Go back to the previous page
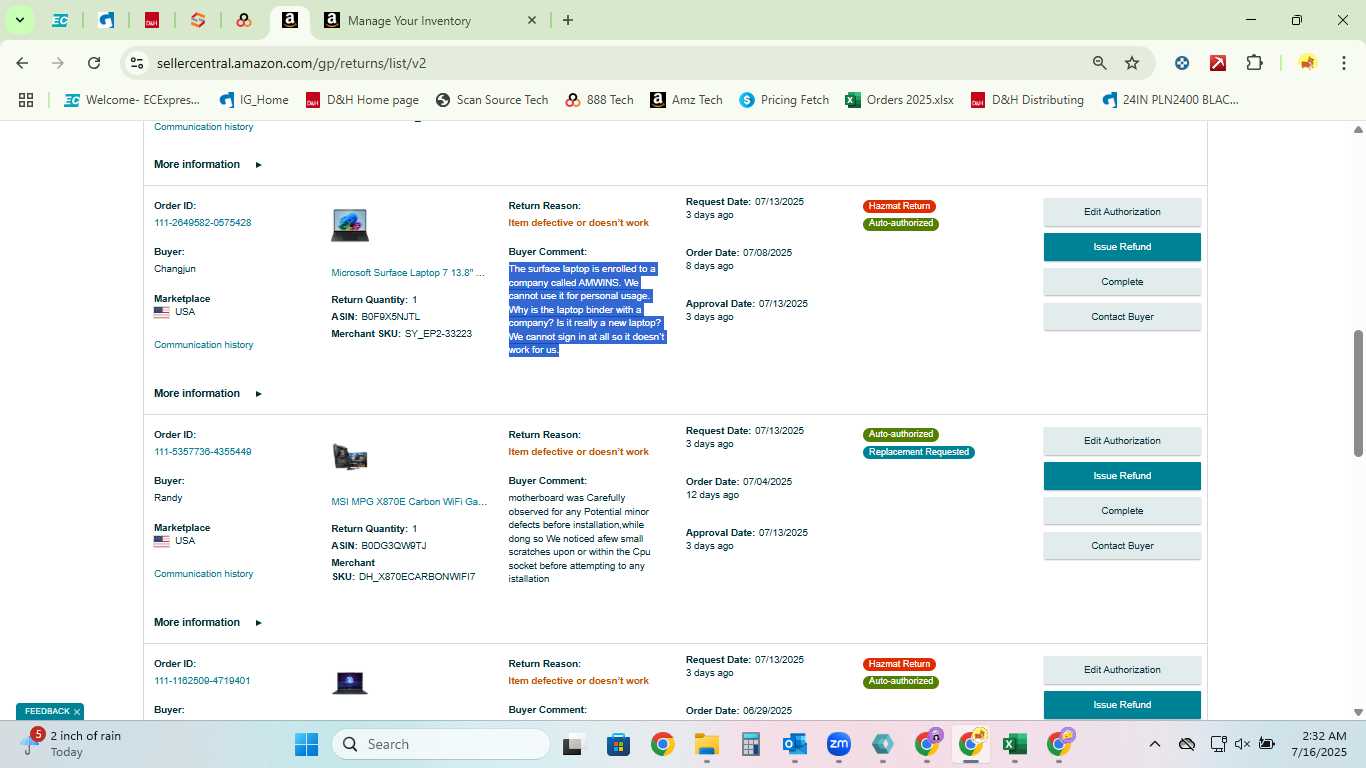The width and height of the screenshot is (1366, 768). [x=22, y=63]
